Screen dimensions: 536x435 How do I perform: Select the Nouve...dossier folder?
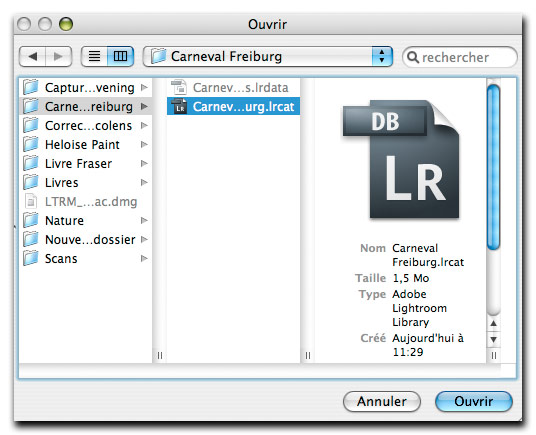point(85,240)
